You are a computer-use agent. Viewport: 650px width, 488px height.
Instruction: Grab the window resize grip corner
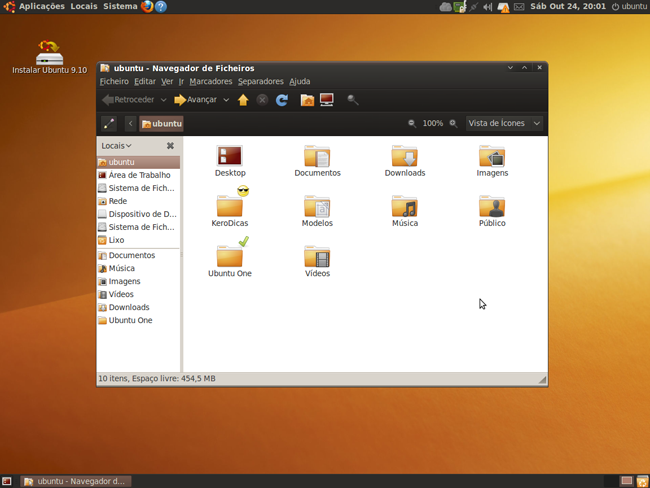click(x=542, y=379)
